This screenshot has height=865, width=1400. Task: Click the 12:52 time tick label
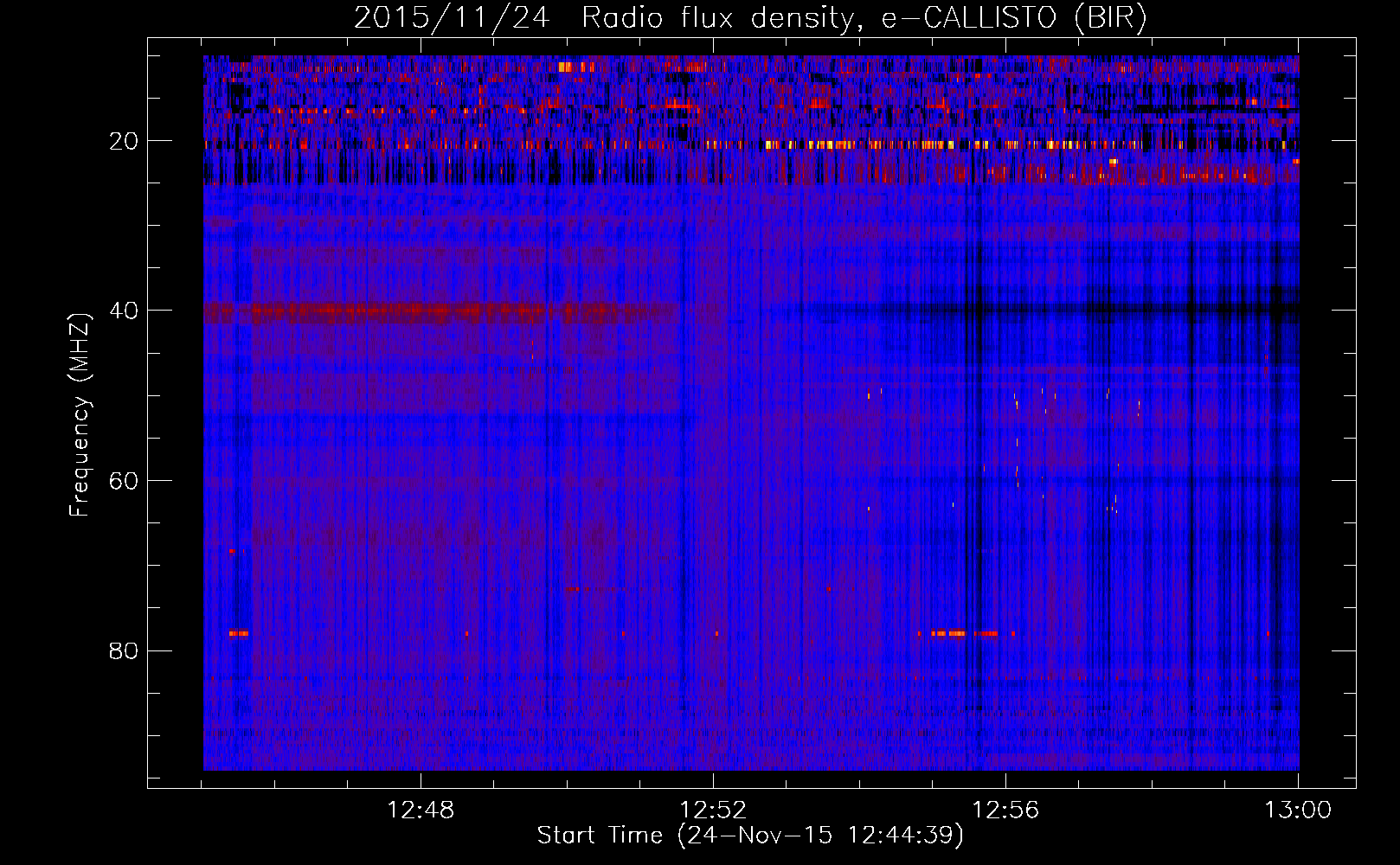coord(713,811)
